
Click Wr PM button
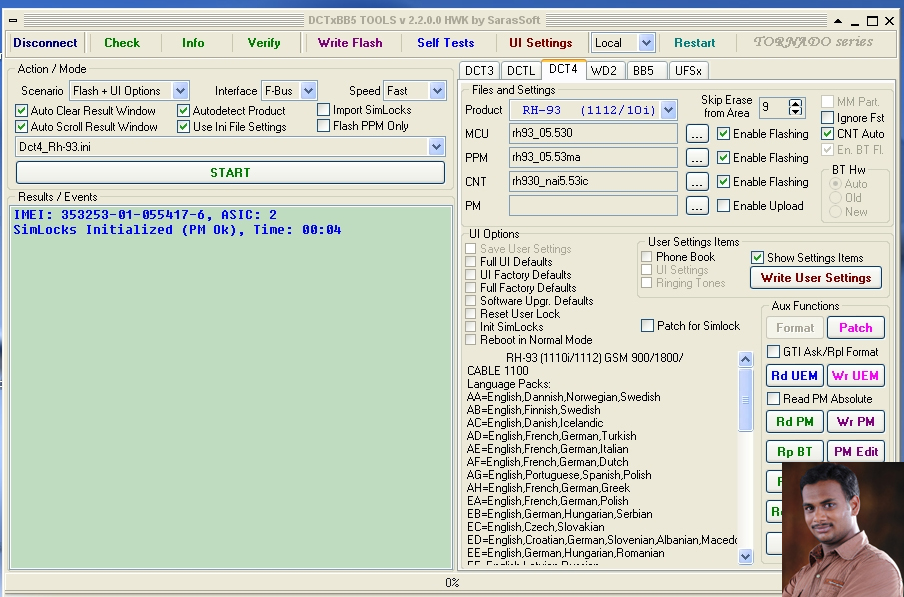(856, 422)
